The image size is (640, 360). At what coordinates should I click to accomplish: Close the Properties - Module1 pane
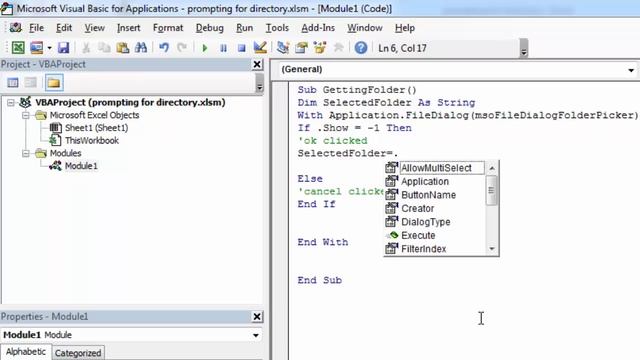[x=257, y=317]
